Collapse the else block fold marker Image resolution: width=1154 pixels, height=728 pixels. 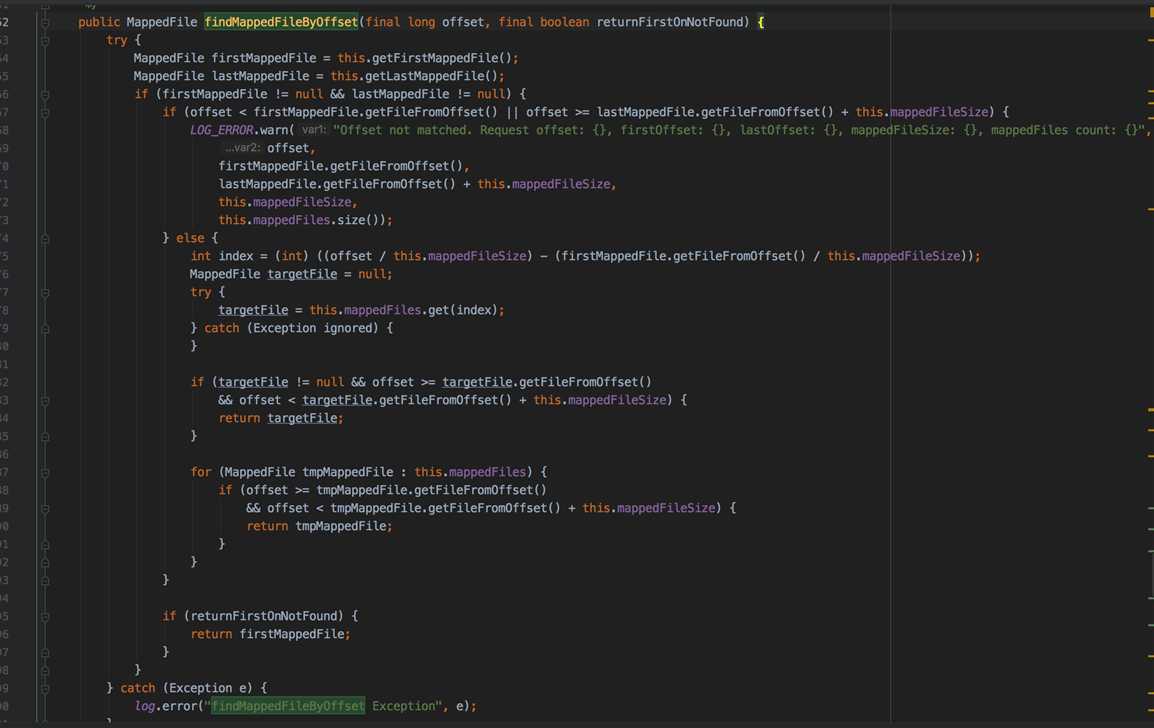click(45, 238)
